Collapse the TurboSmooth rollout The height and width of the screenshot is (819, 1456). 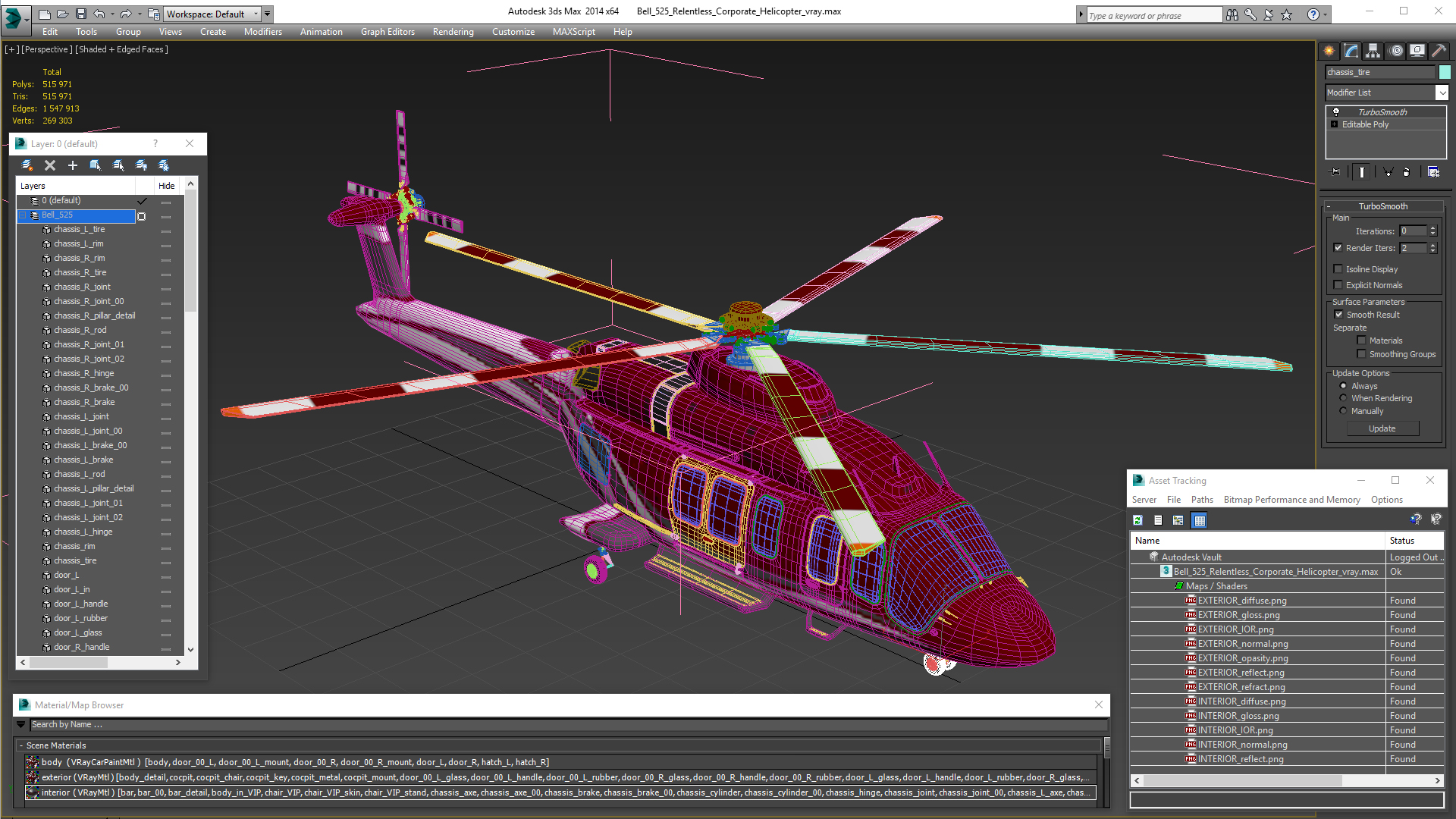pos(1329,206)
